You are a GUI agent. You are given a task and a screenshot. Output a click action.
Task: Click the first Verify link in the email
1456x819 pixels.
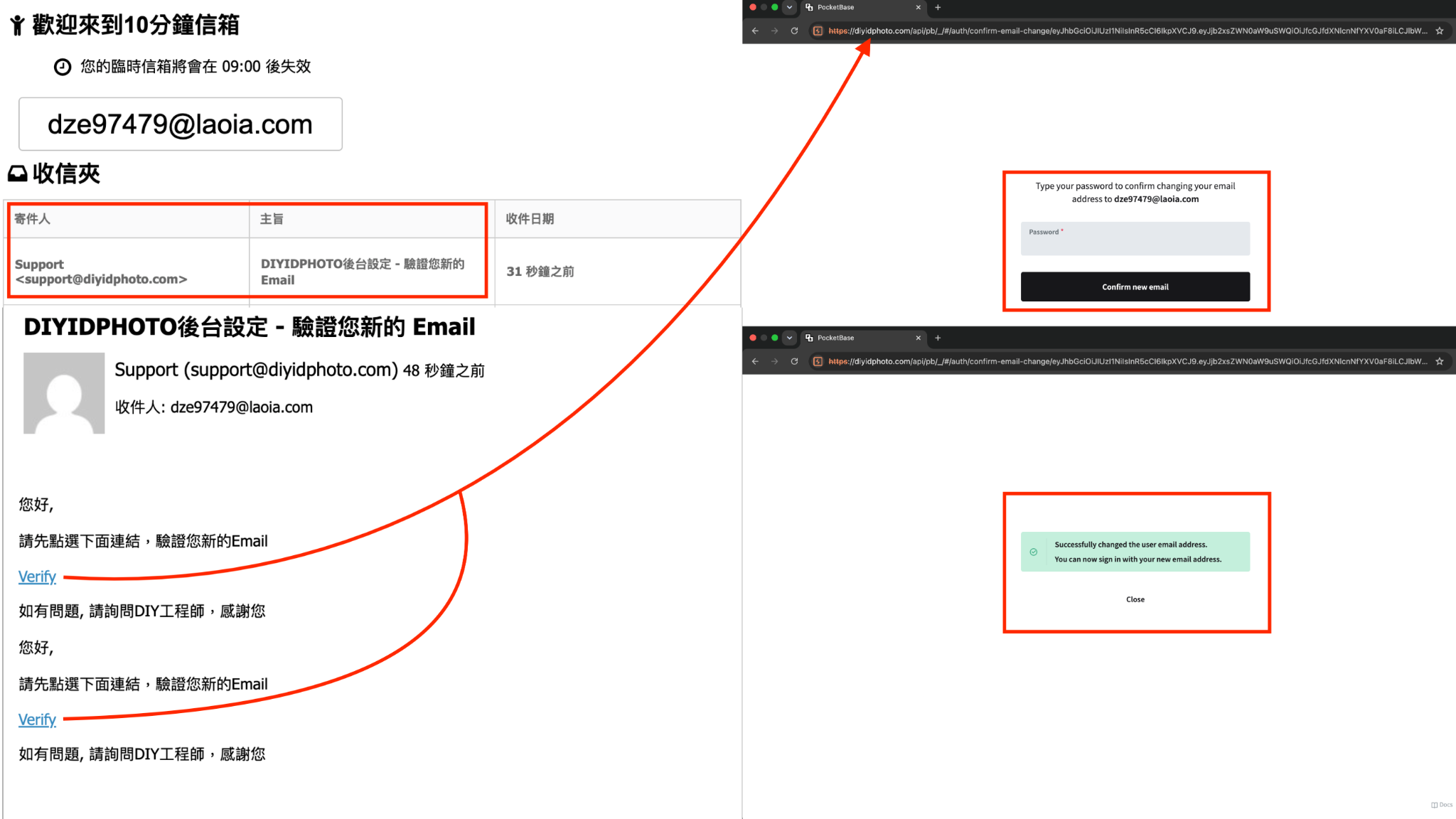[x=37, y=577]
